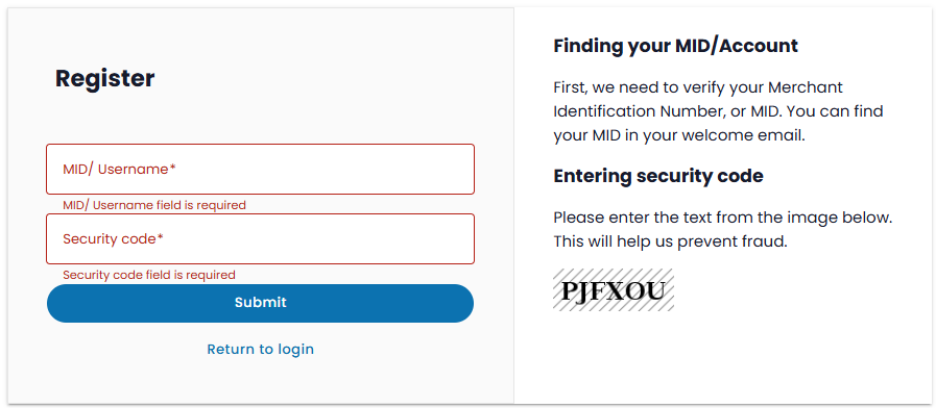Click the Merchant Identification Number paragraph
Viewport: 936px width, 408px height.
[718, 111]
